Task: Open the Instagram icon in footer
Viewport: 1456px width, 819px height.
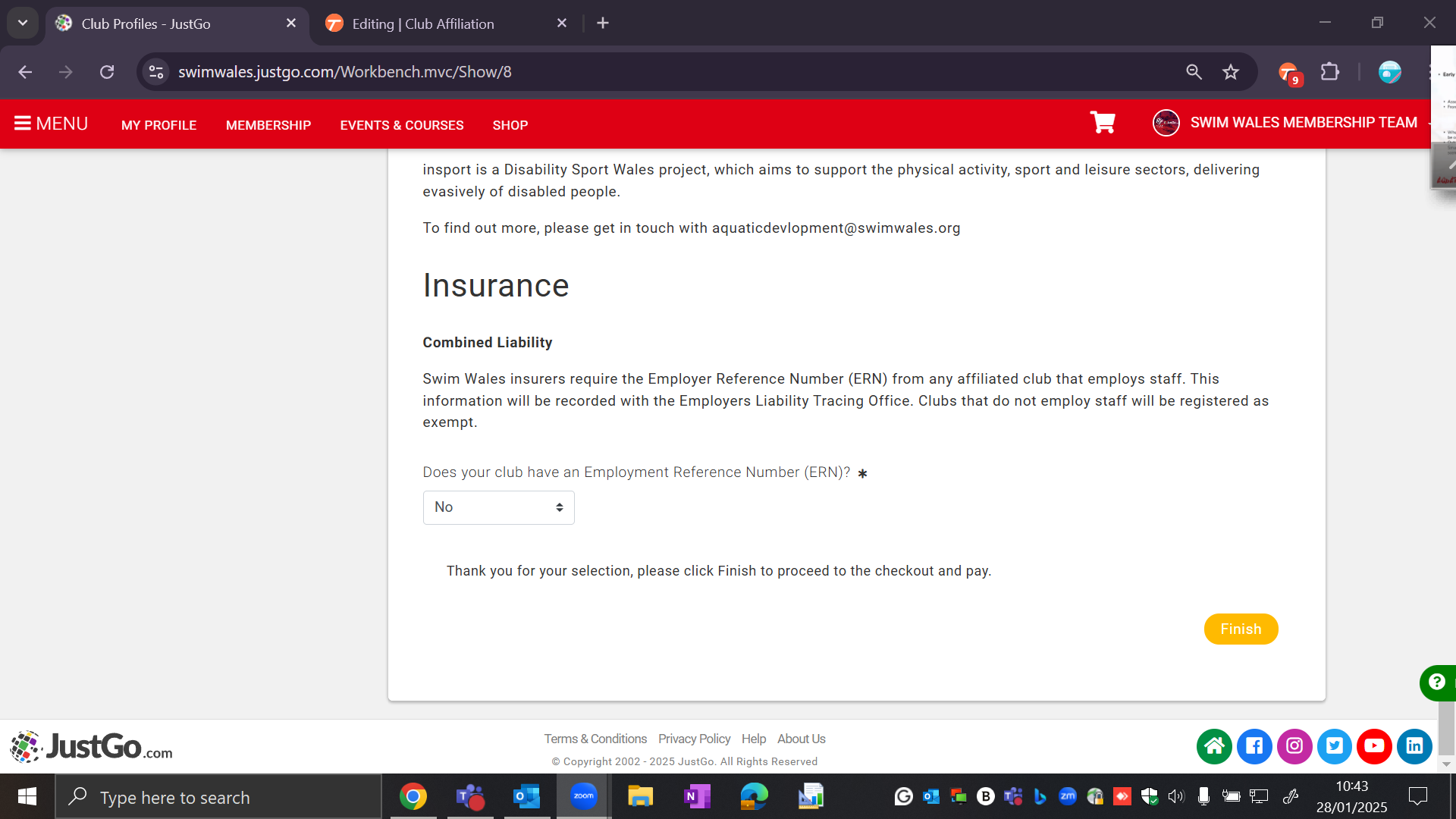Action: (x=1294, y=746)
